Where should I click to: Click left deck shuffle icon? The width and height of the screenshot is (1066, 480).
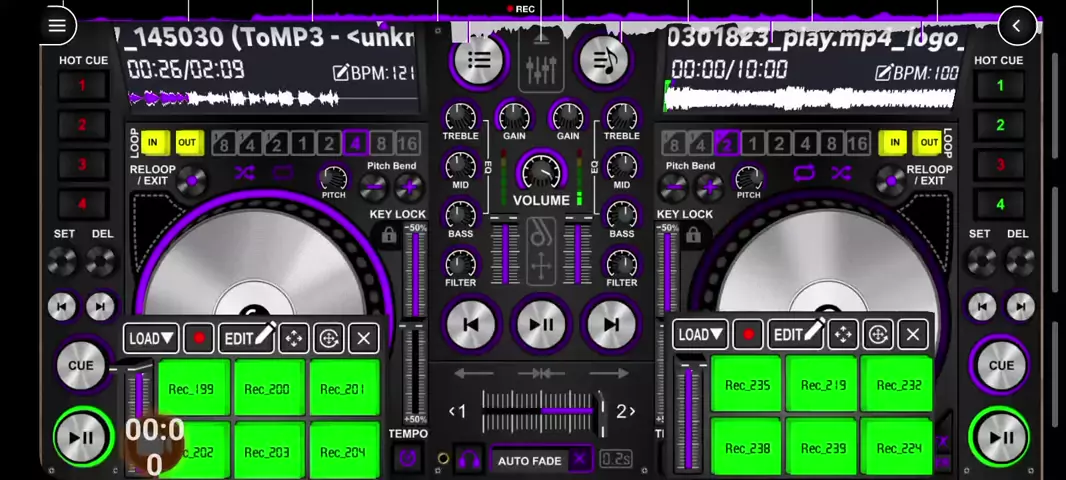click(245, 174)
